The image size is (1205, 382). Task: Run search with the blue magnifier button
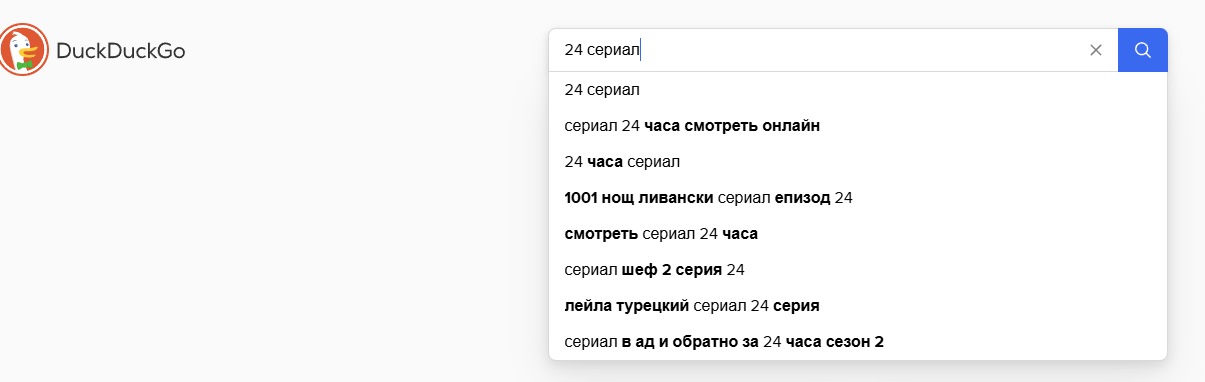[x=1142, y=50]
